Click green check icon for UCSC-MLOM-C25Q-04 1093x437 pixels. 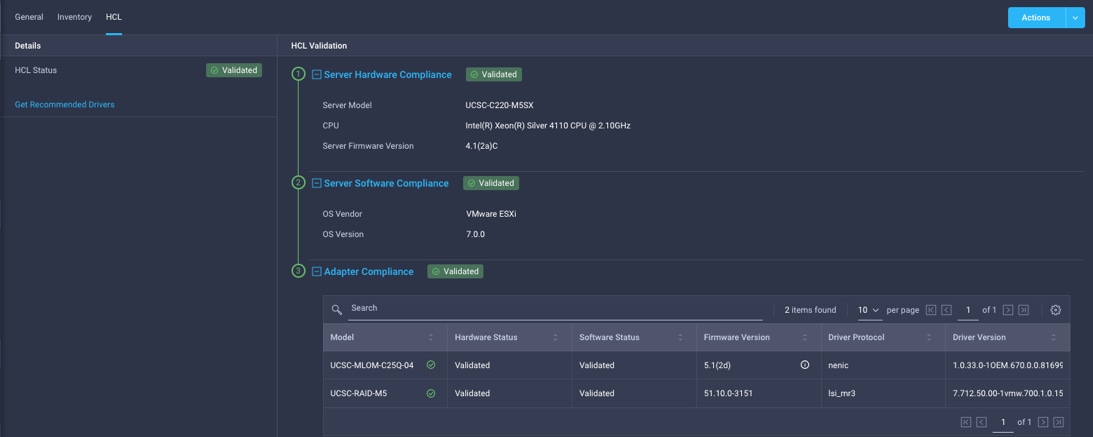[431, 365]
